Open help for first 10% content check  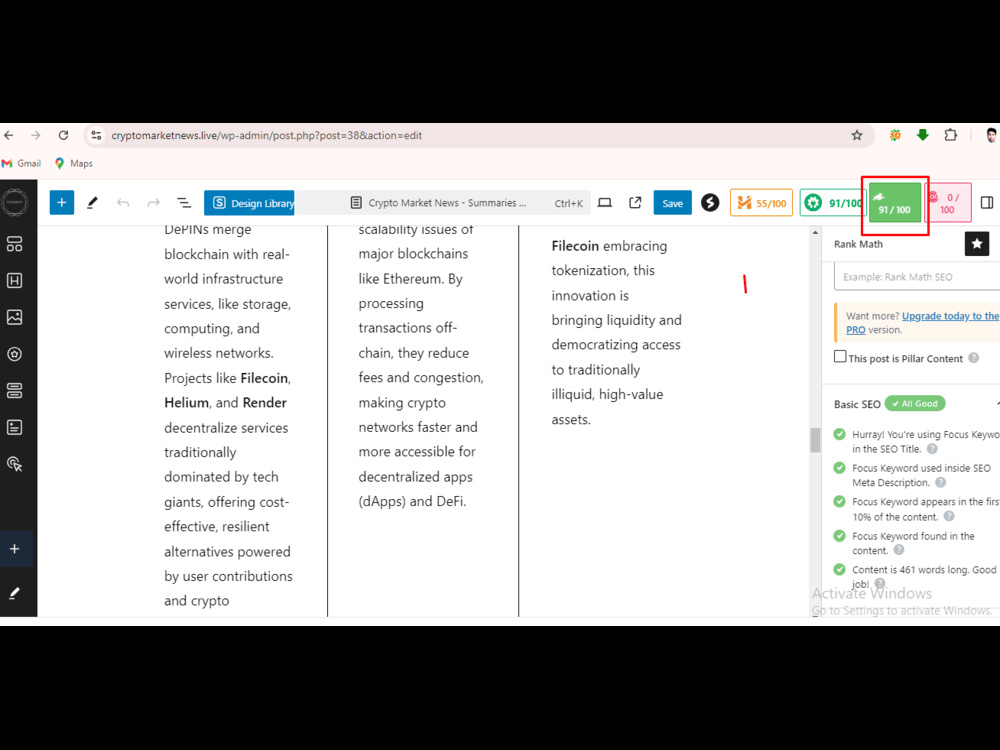[949, 517]
